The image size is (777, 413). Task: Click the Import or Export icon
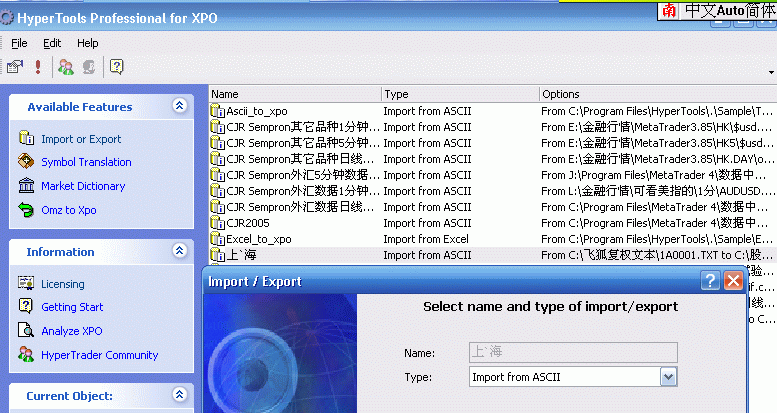[26, 138]
